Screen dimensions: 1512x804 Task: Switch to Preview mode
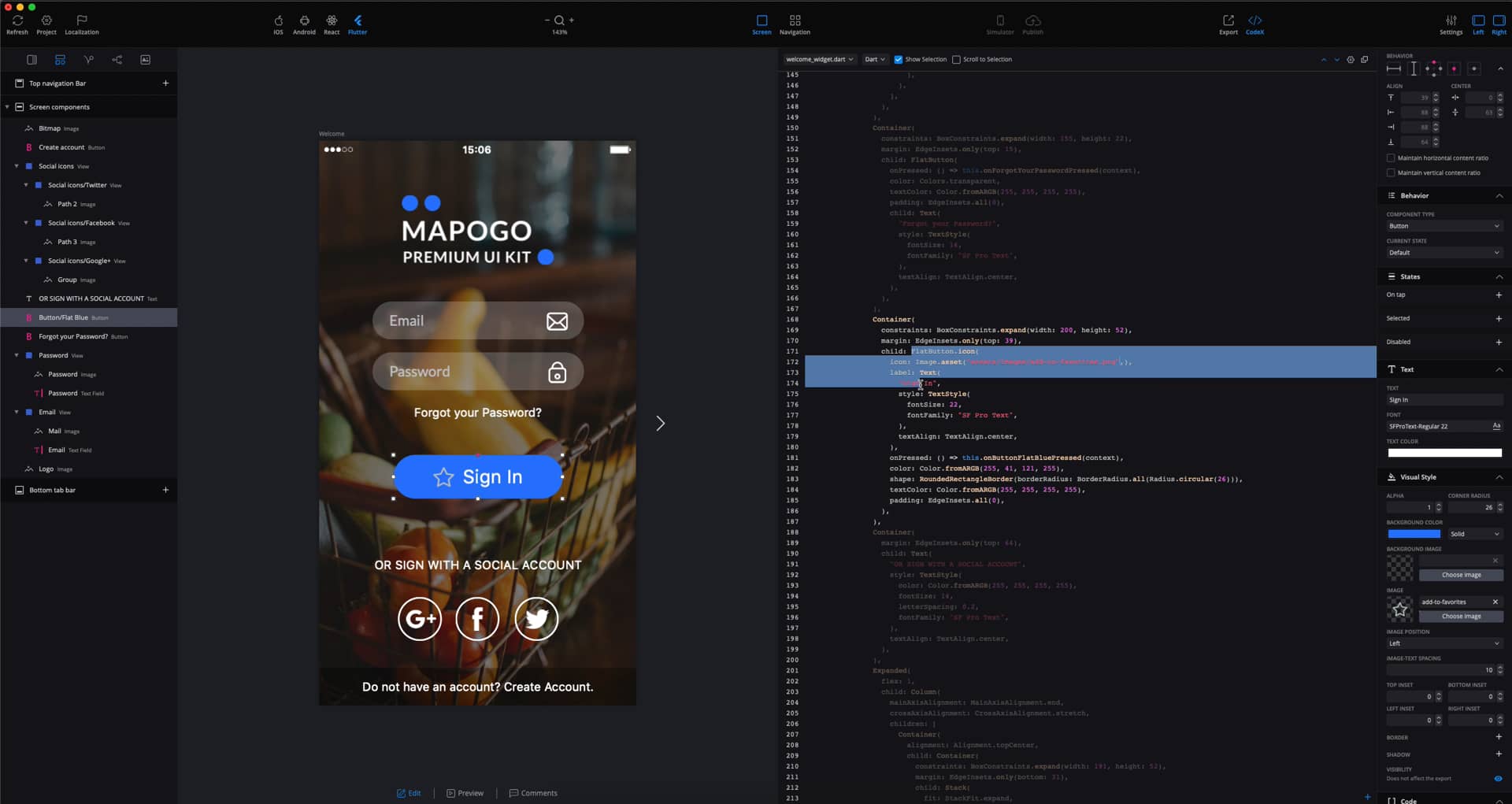tap(465, 793)
